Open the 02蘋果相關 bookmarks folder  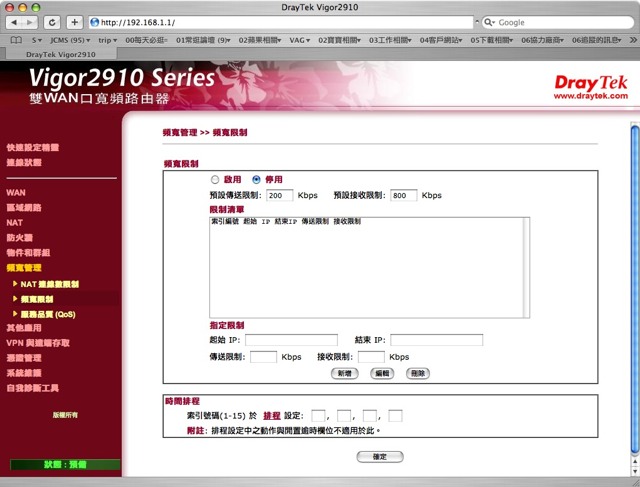(x=260, y=40)
